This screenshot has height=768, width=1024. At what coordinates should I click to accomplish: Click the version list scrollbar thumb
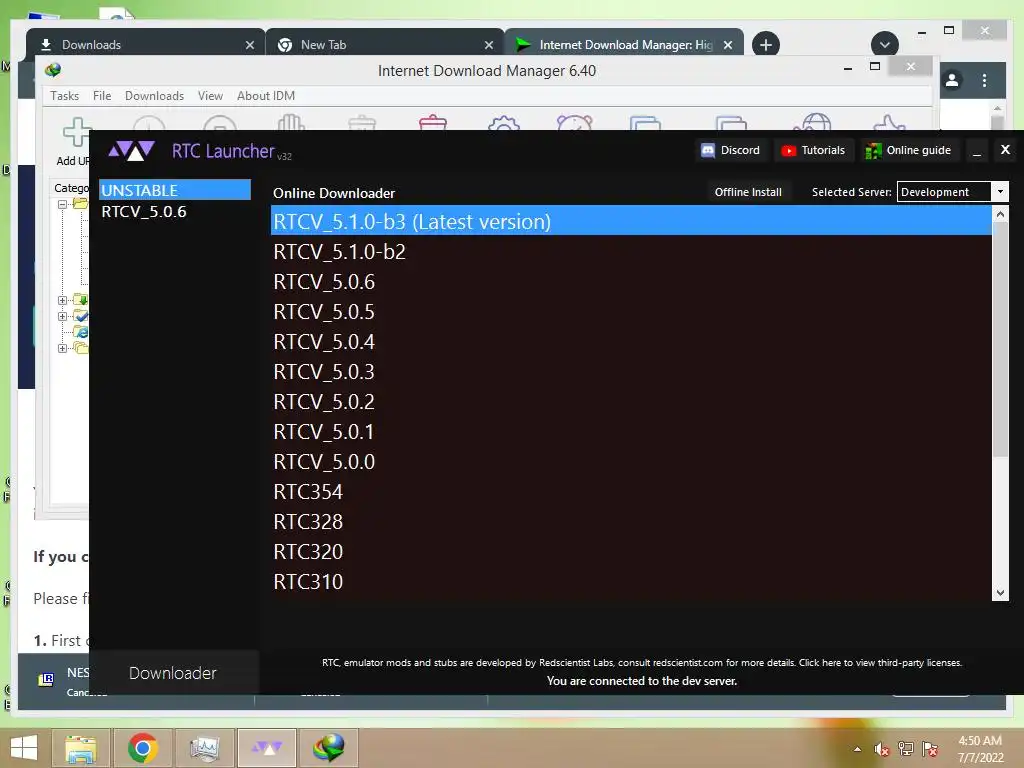[1000, 340]
